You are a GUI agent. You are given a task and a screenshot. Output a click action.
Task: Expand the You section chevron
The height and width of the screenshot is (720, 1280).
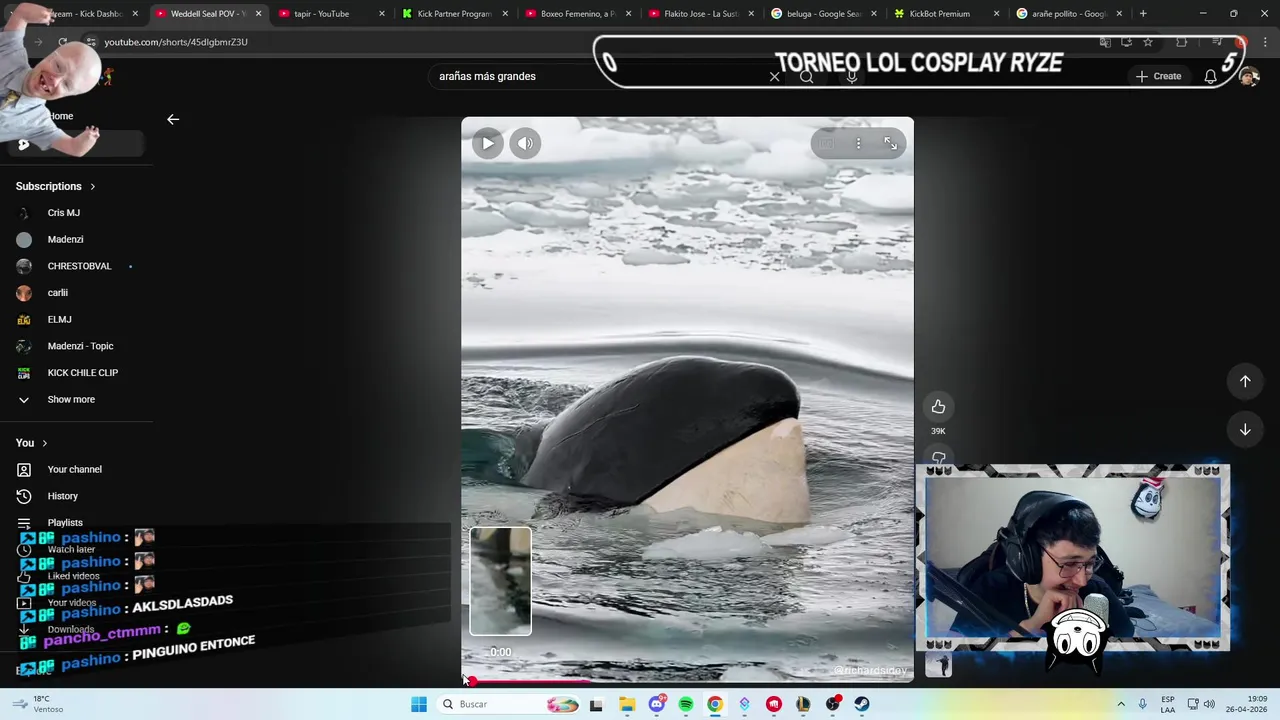(44, 443)
